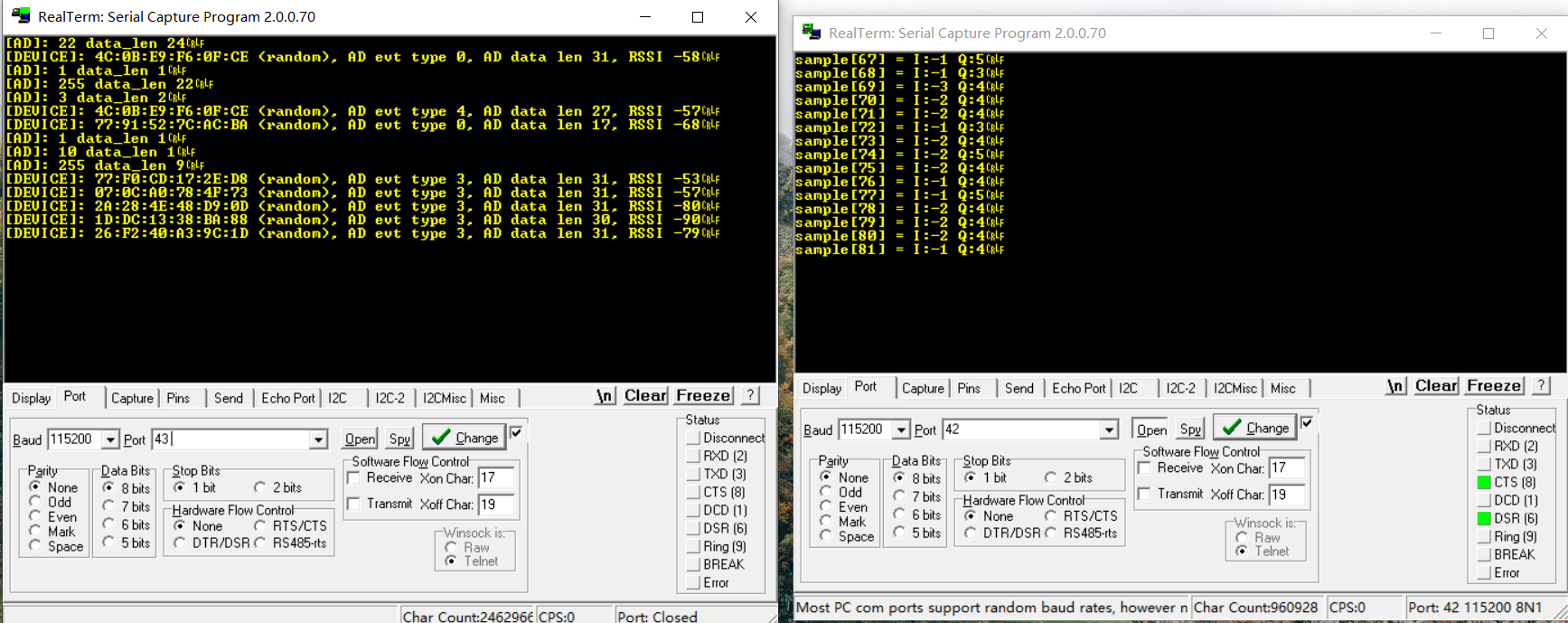
Task: Enable the Receive software flow control checkbox in the port 43 window
Action: (354, 477)
